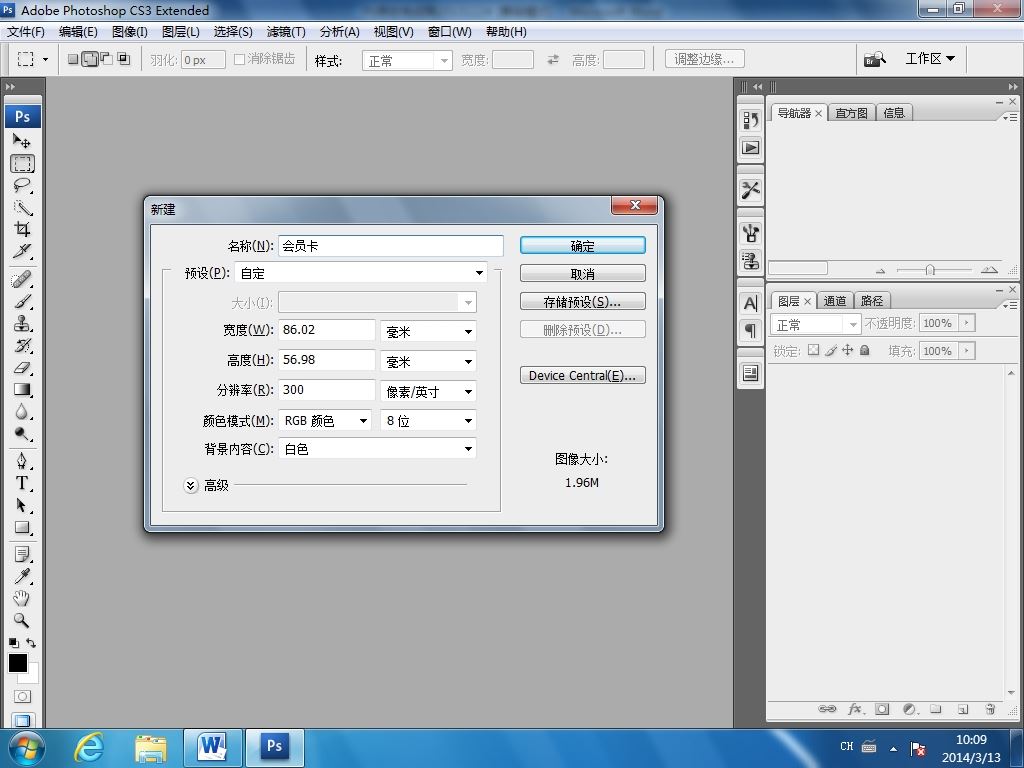Open Adobe Bridge from options bar

(x=874, y=59)
